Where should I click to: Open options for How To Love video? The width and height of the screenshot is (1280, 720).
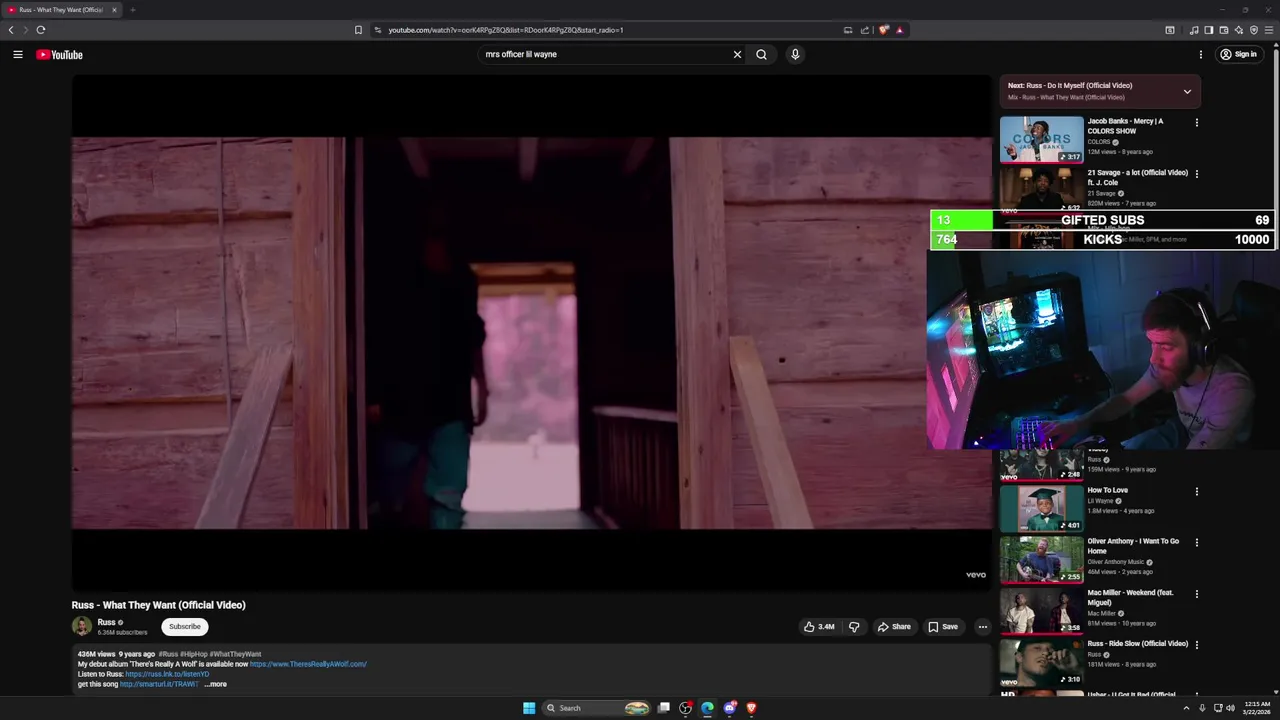[1197, 492]
